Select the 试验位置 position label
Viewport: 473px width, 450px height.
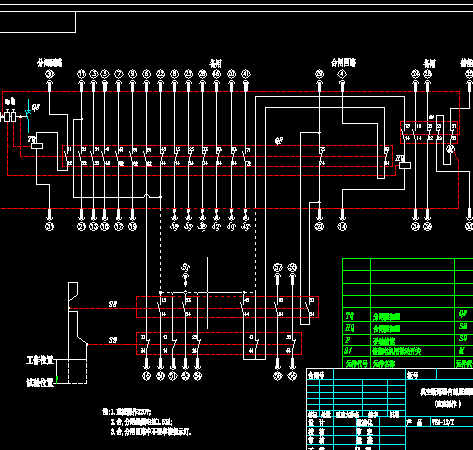40,382
